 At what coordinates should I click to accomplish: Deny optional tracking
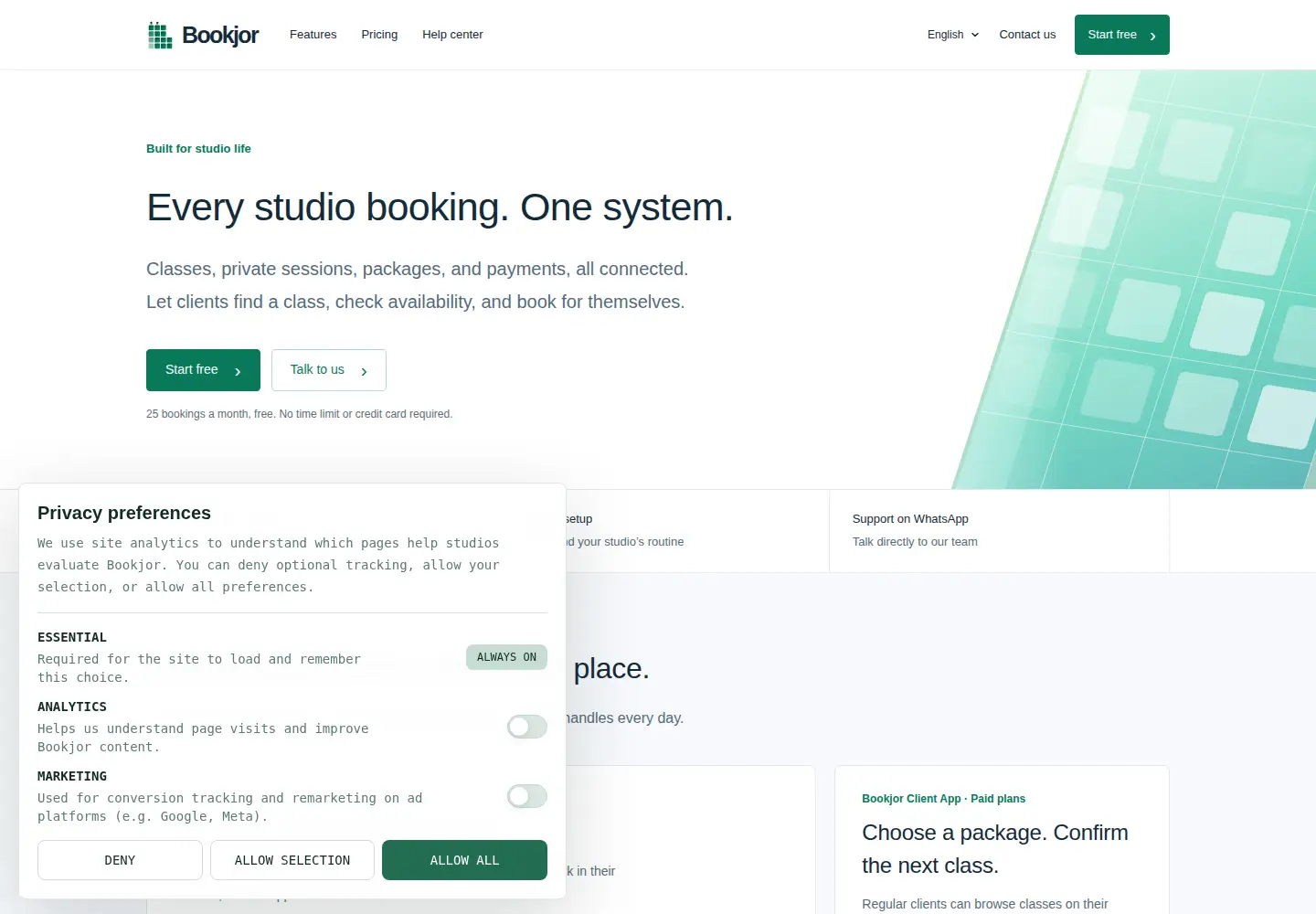pos(120,860)
